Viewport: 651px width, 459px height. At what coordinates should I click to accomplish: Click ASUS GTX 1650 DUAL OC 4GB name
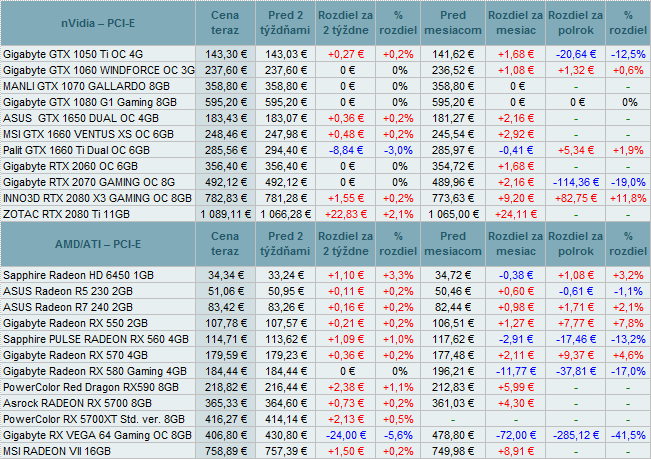pyautogui.click(x=81, y=118)
